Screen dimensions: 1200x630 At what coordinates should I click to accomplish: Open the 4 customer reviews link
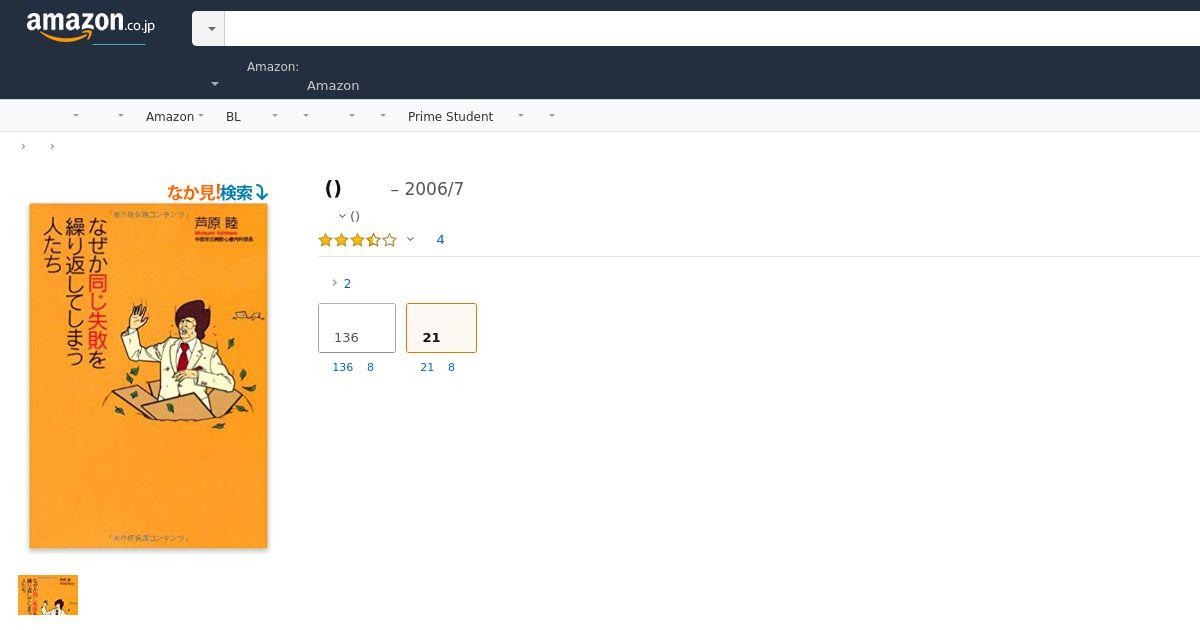point(440,240)
